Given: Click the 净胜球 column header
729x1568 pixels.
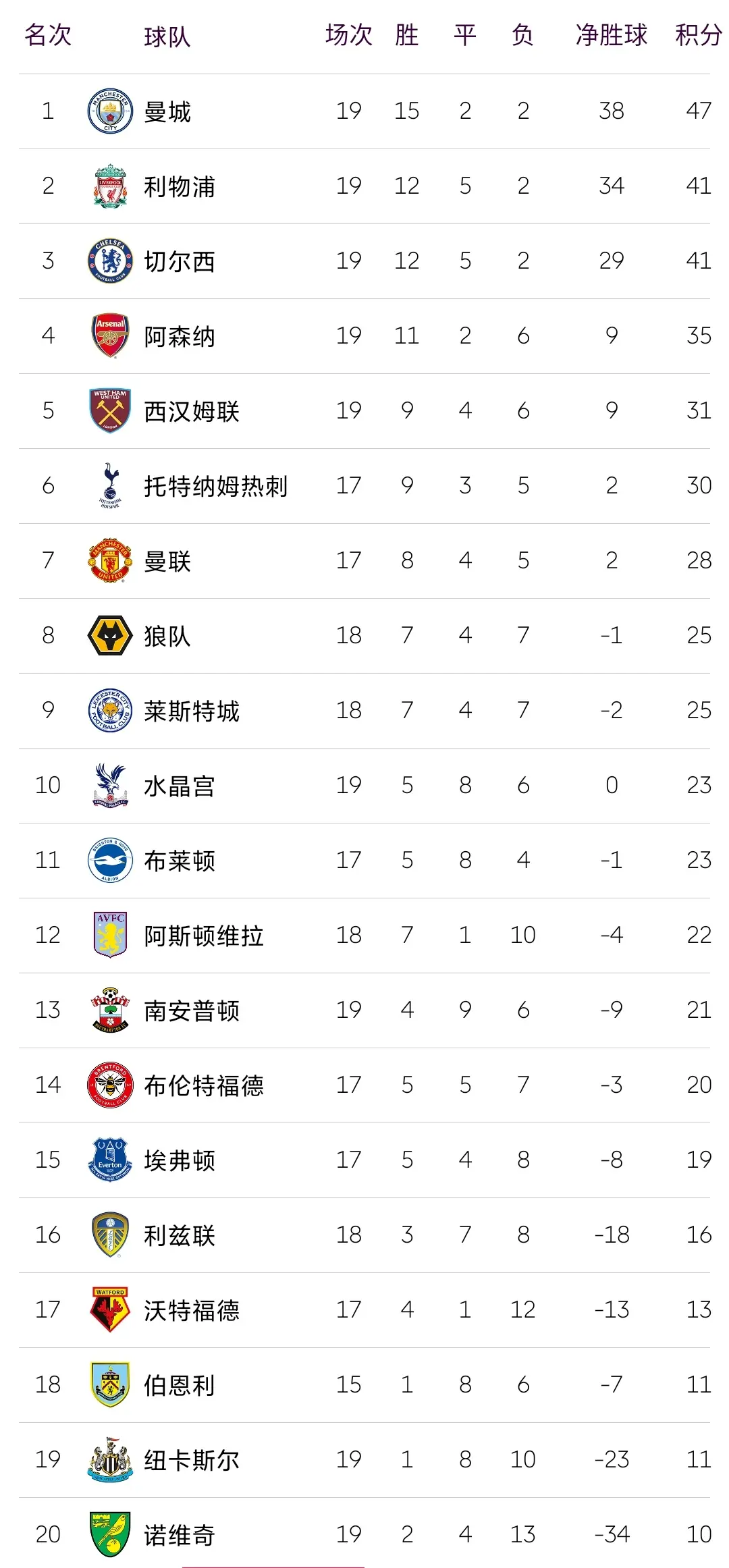Looking at the screenshot, I should [x=611, y=35].
